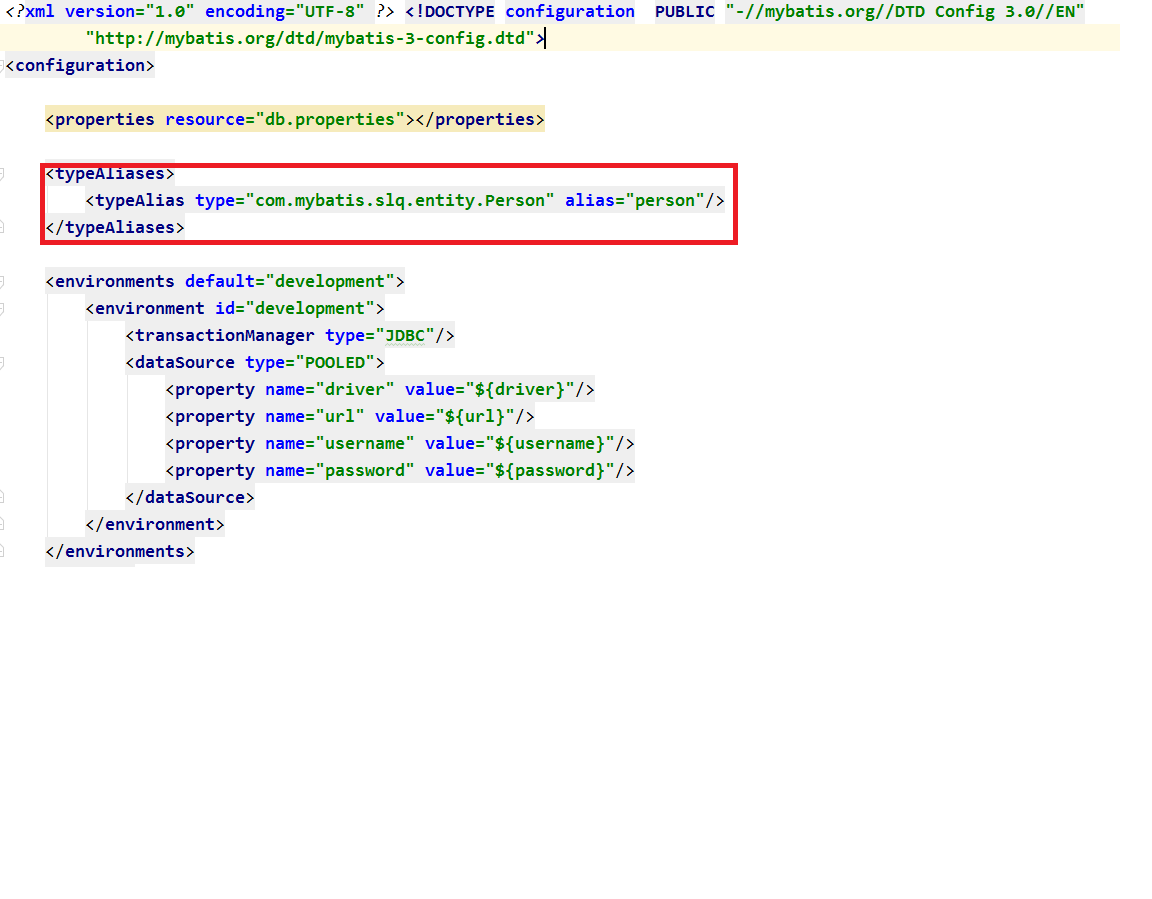This screenshot has height=899, width=1152.
Task: Click the name="username" attribute
Action: pyautogui.click(x=340, y=444)
